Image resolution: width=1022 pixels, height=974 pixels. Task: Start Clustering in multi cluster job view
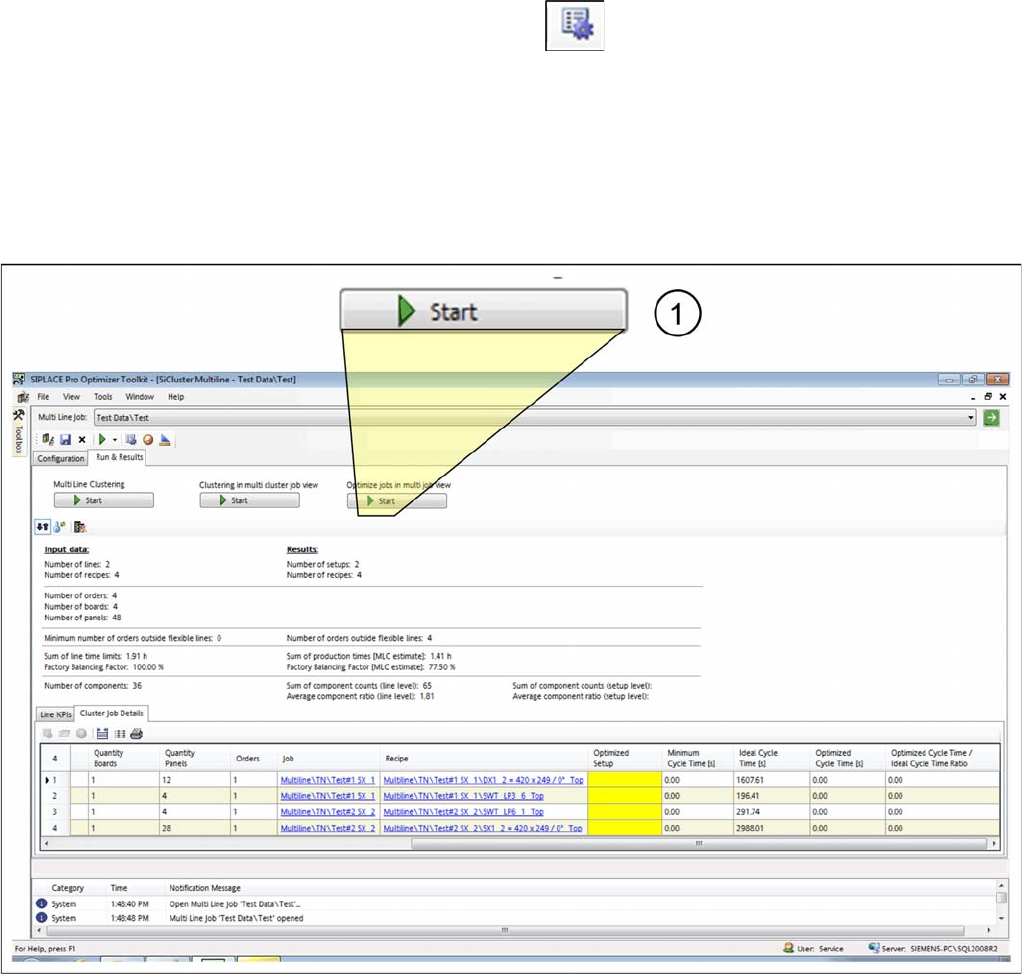[x=249, y=500]
